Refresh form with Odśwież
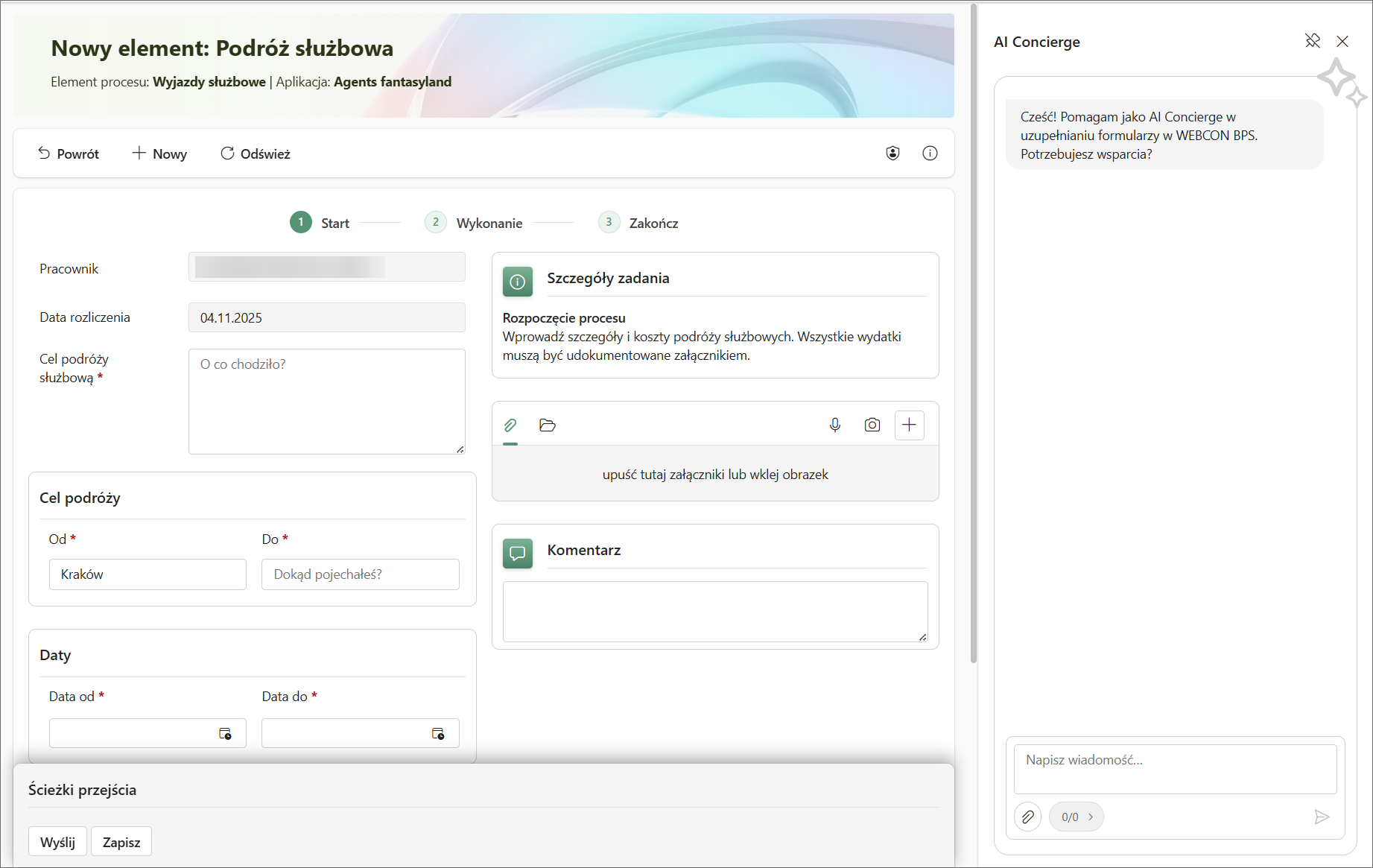This screenshot has height=868, width=1373. tap(255, 153)
